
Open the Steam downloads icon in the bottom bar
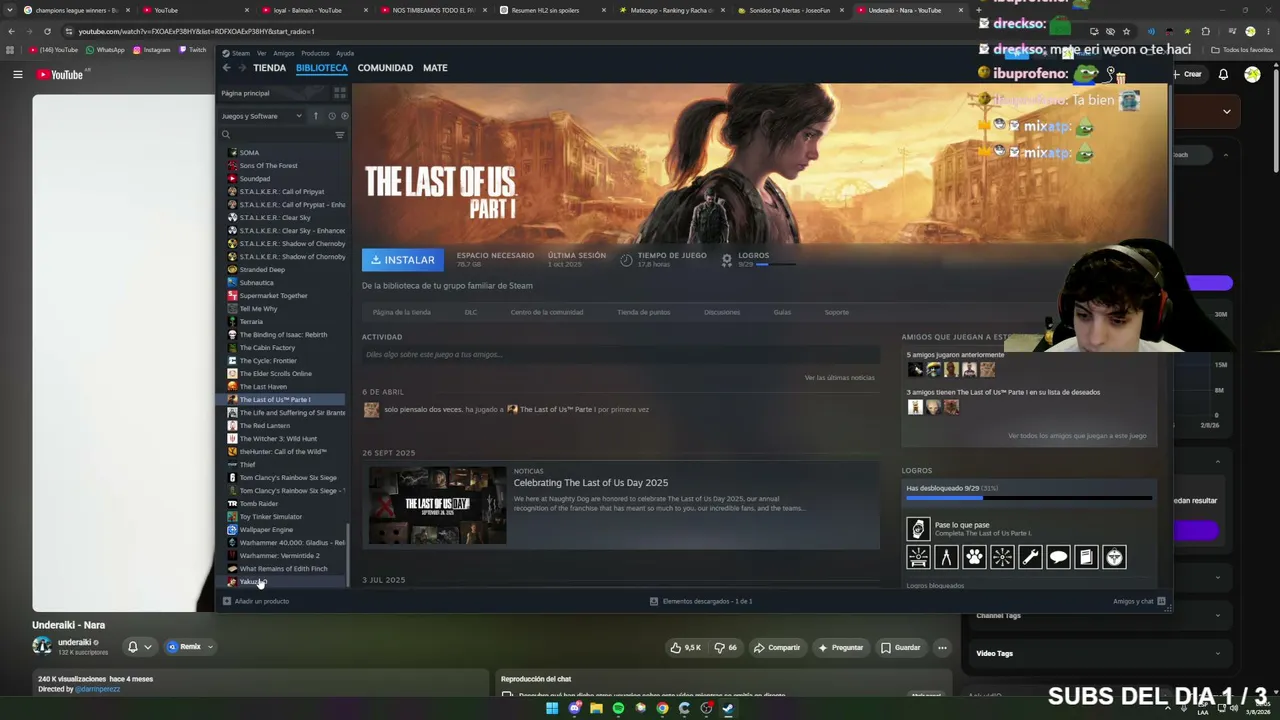(654, 601)
